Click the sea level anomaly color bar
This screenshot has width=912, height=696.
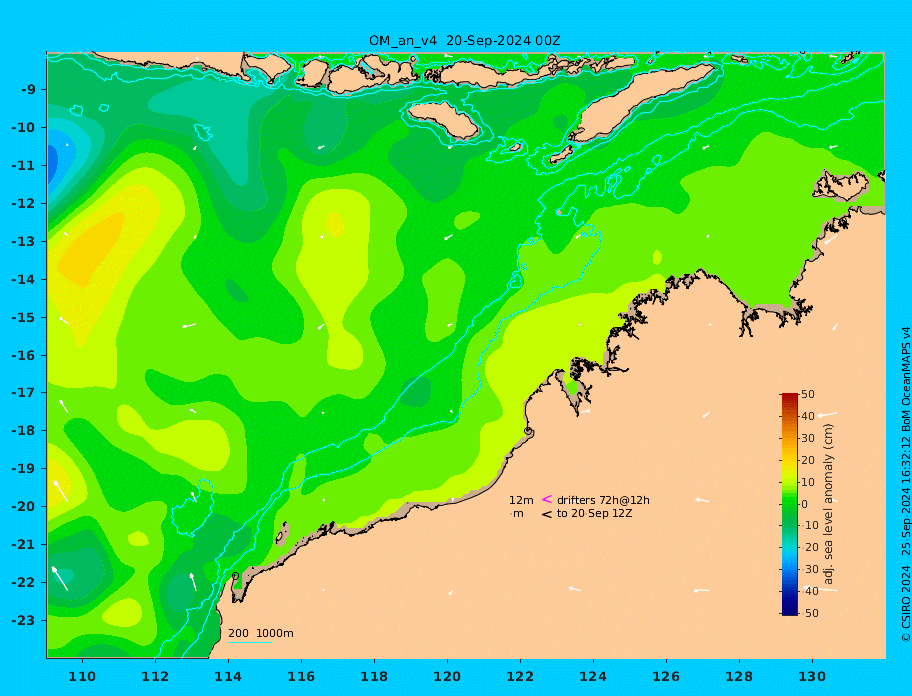[x=790, y=504]
